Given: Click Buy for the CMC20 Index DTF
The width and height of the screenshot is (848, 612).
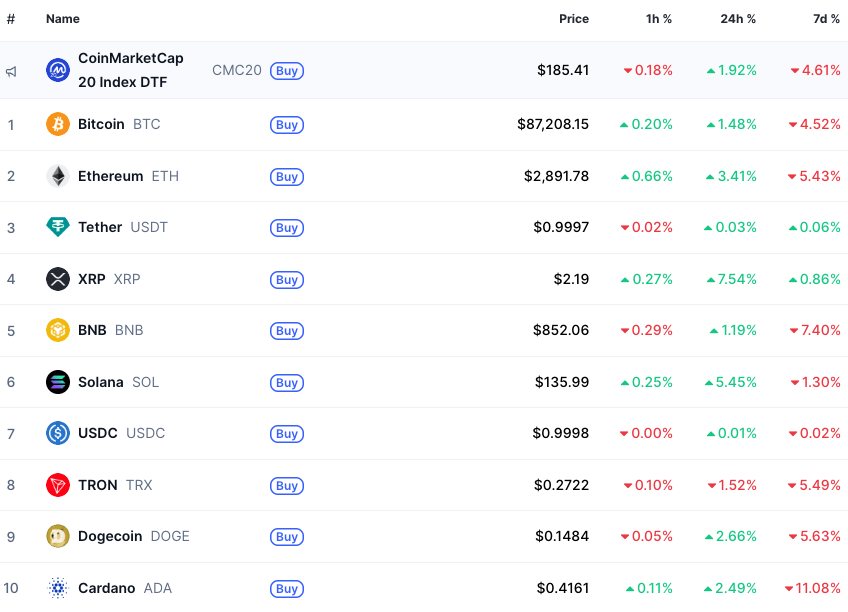Looking at the screenshot, I should 287,71.
